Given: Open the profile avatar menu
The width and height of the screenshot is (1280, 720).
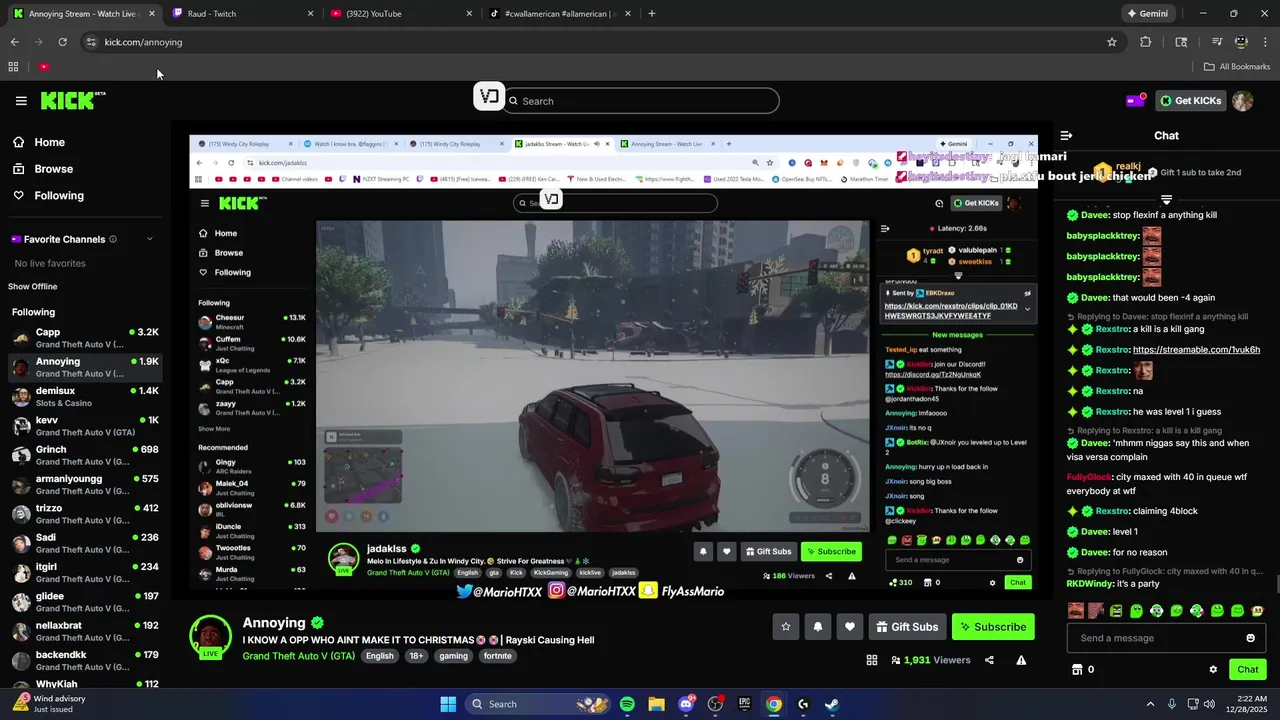Looking at the screenshot, I should click(1242, 101).
